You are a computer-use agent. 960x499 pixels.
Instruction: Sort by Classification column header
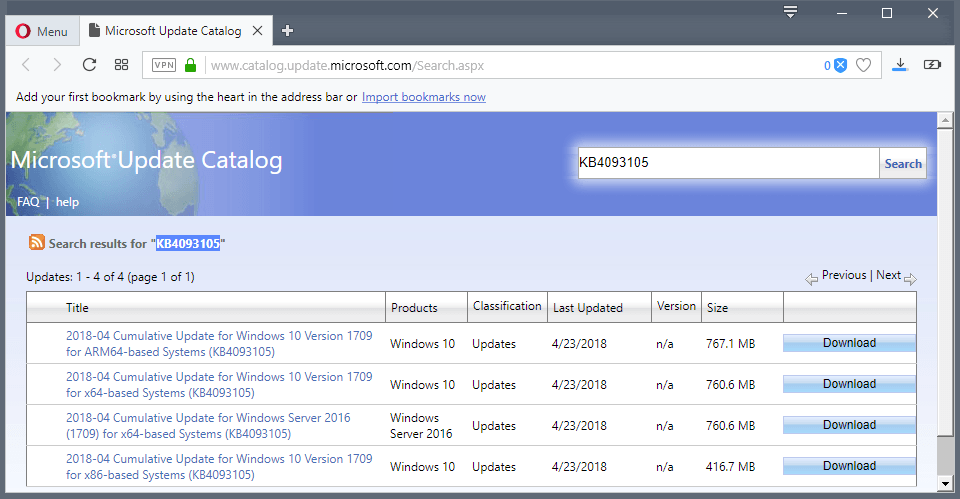point(508,306)
